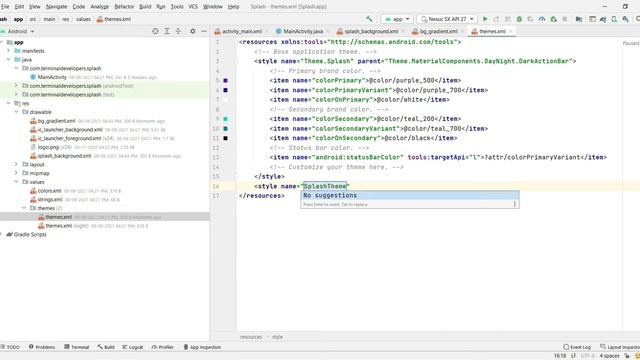
Task: Sync project with Gradle files icon
Action: click(603, 19)
